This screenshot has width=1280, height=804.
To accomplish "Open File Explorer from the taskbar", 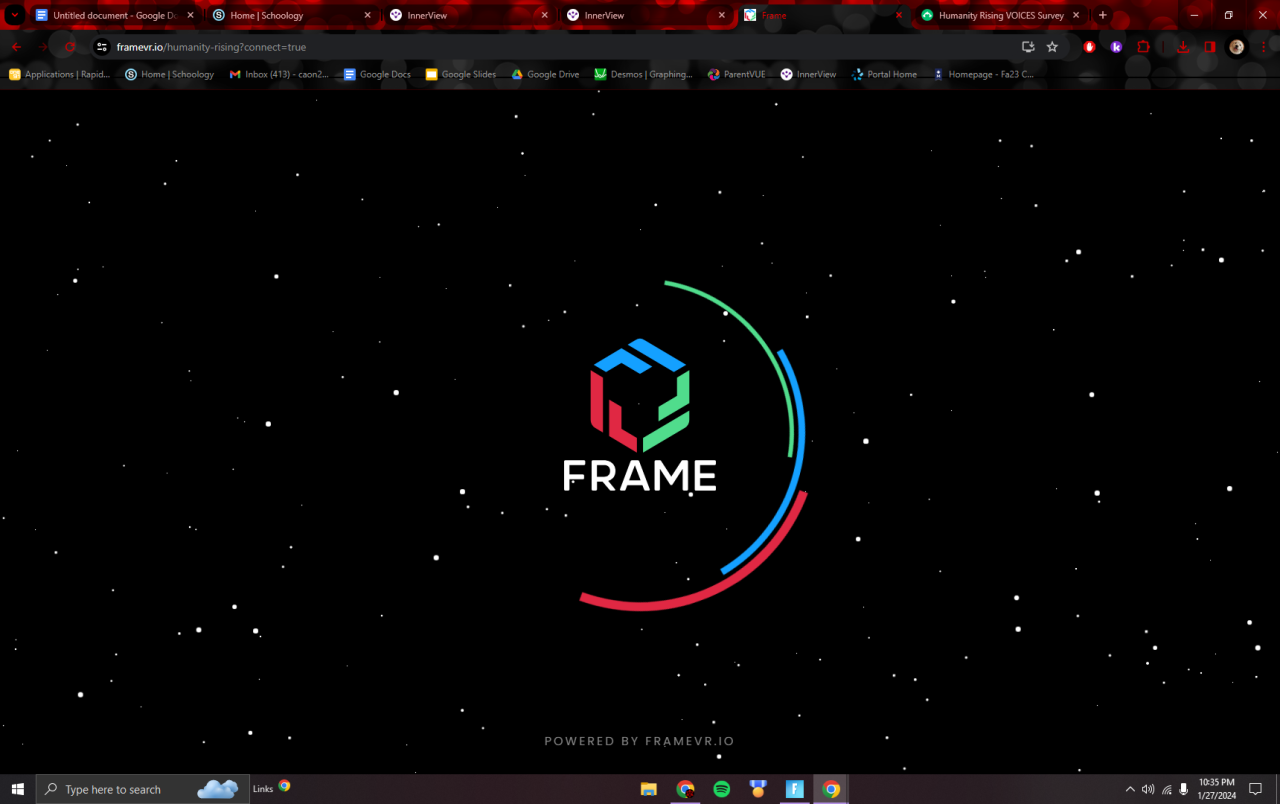I will click(648, 789).
